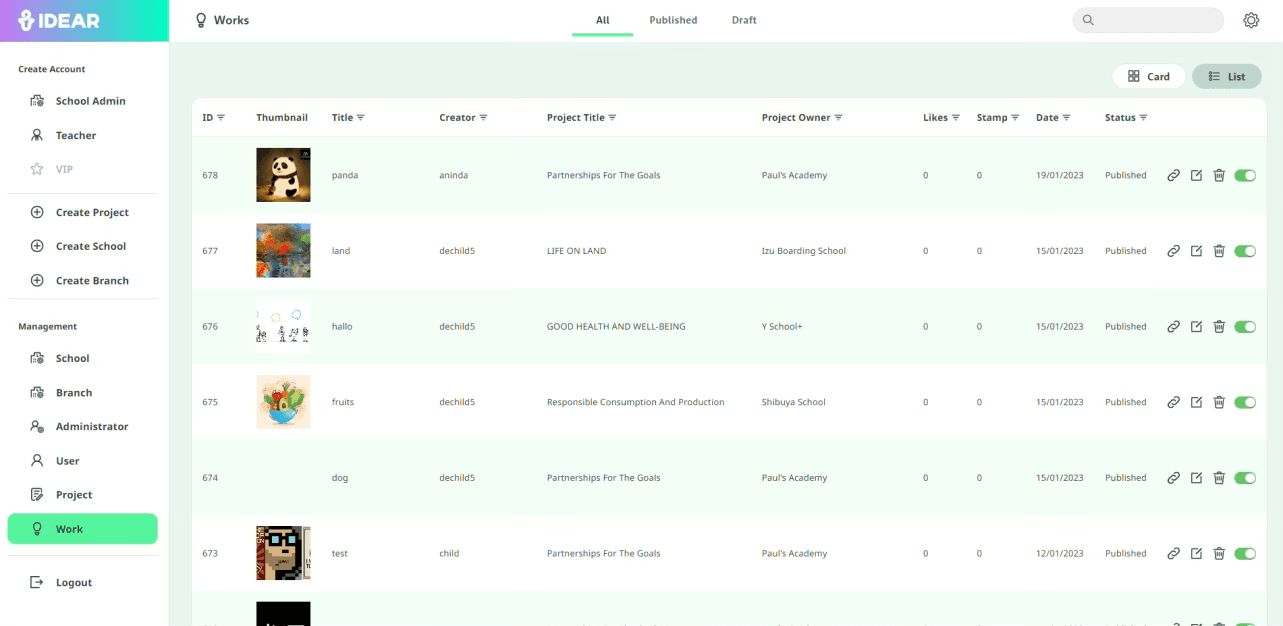Viewport: 1283px width, 626px height.
Task: Copy link for the land work
Action: pyautogui.click(x=1174, y=251)
